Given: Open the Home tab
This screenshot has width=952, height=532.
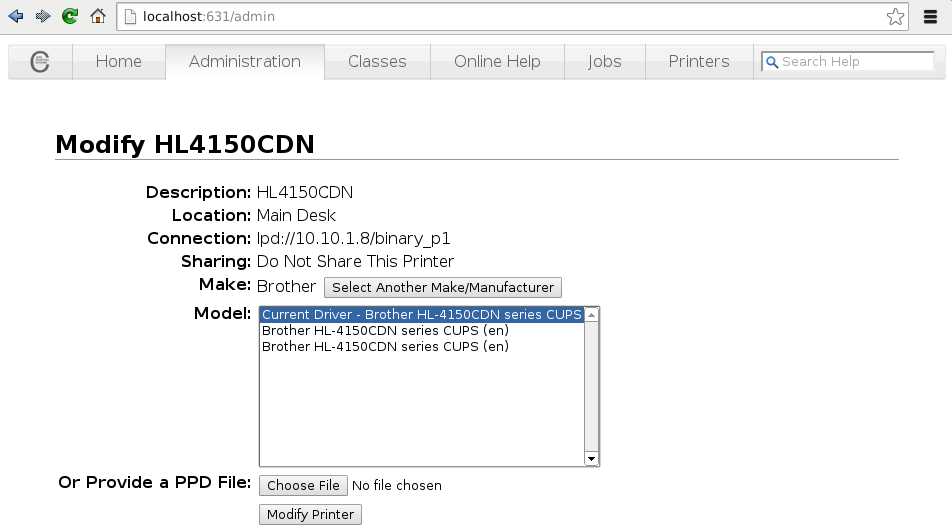Looking at the screenshot, I should (118, 61).
